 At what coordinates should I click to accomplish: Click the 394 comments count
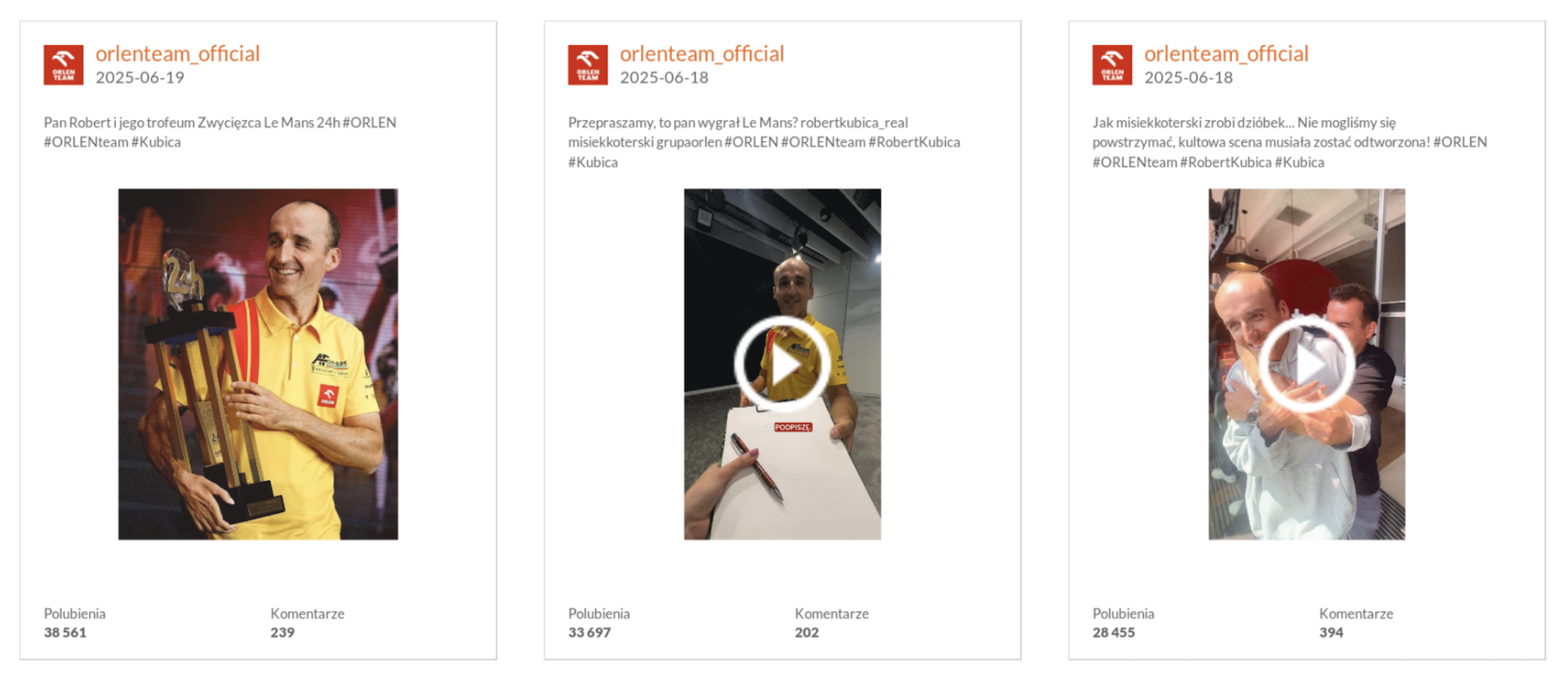(x=1331, y=633)
